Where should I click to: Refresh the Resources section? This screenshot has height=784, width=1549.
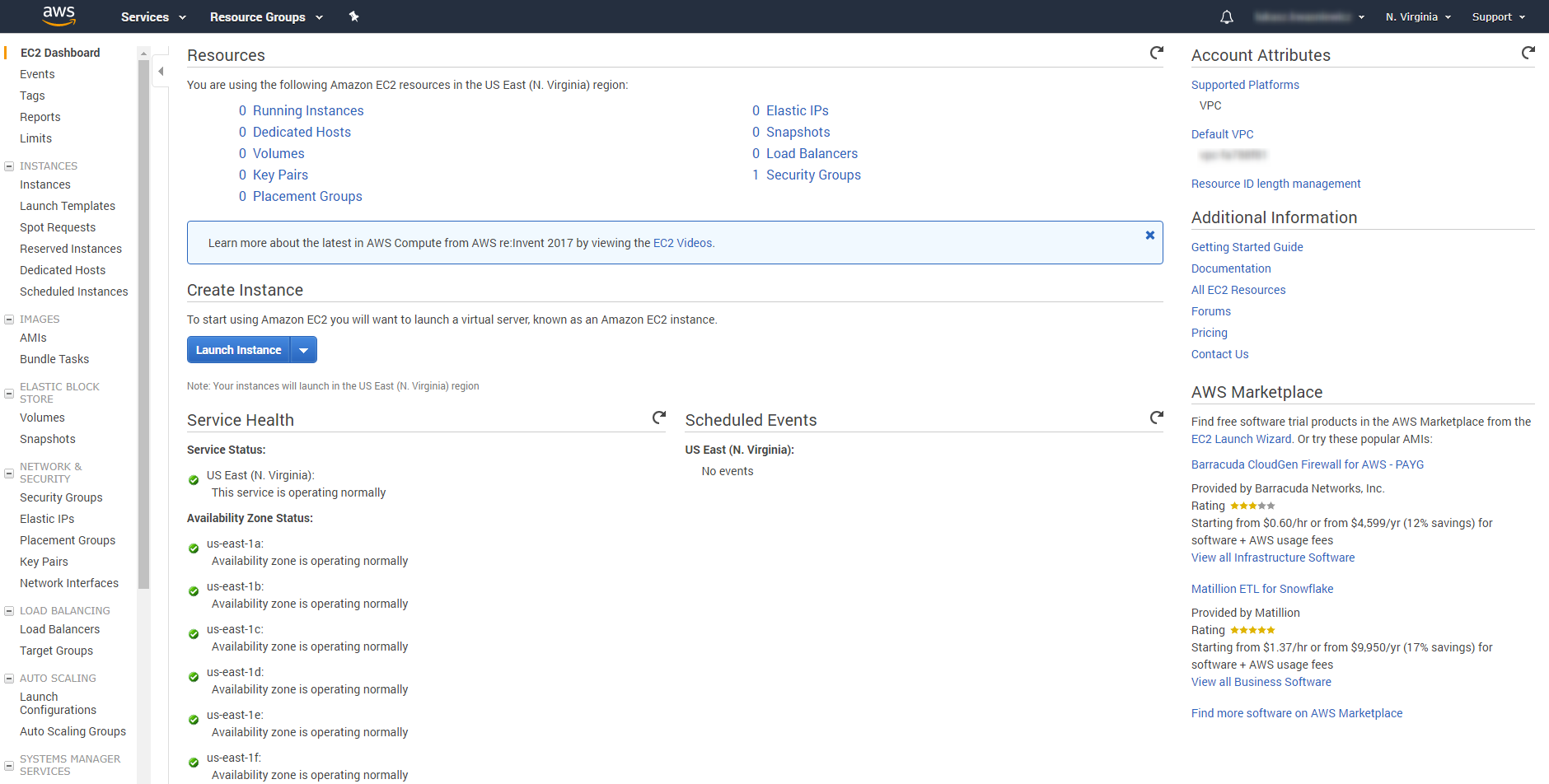click(1157, 53)
